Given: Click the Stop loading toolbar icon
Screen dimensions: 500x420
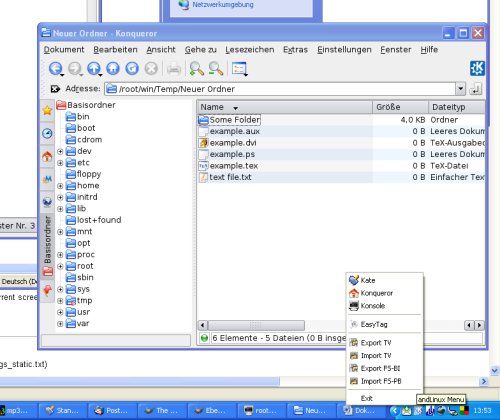Looking at the screenshot, I should (151, 69).
